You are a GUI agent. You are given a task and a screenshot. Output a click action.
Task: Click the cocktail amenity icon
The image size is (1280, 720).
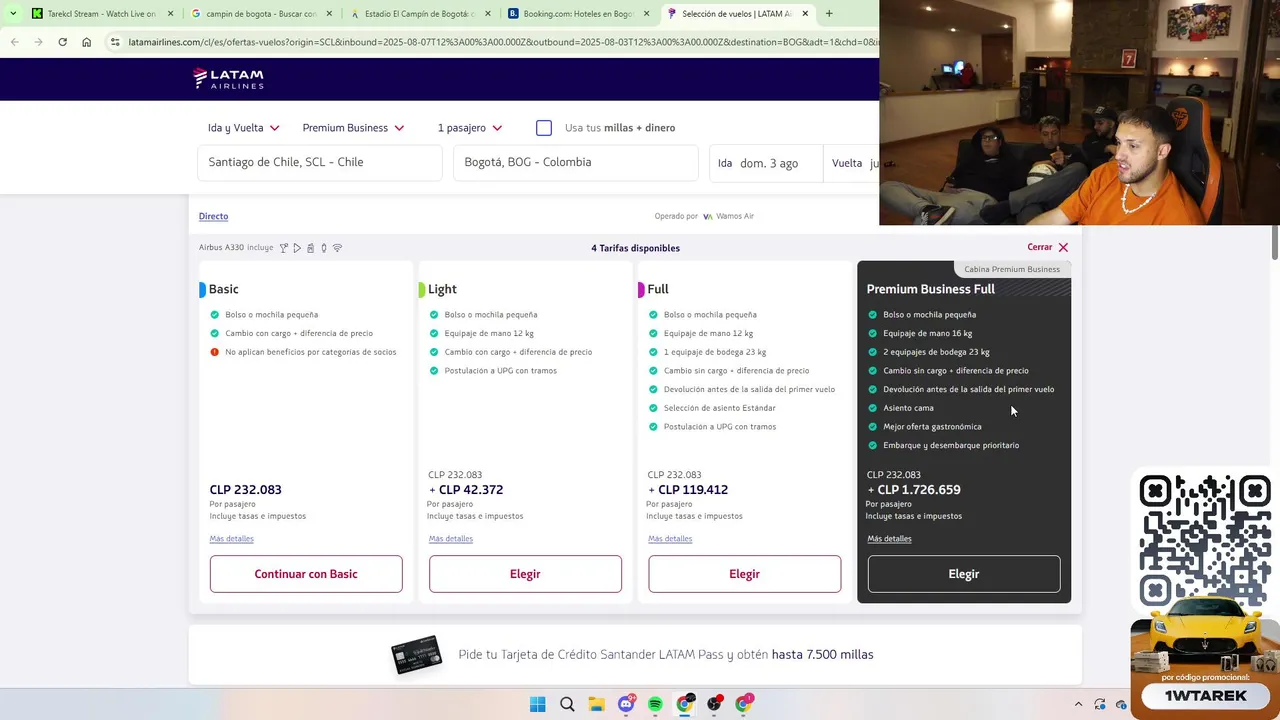284,248
